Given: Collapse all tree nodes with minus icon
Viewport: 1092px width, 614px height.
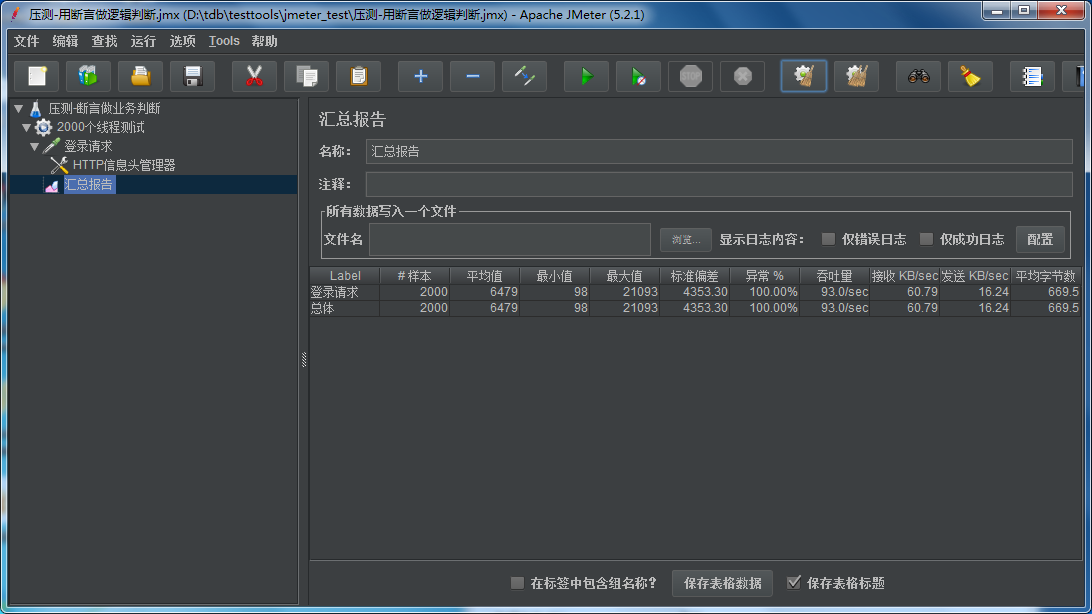Looking at the screenshot, I should (x=472, y=76).
